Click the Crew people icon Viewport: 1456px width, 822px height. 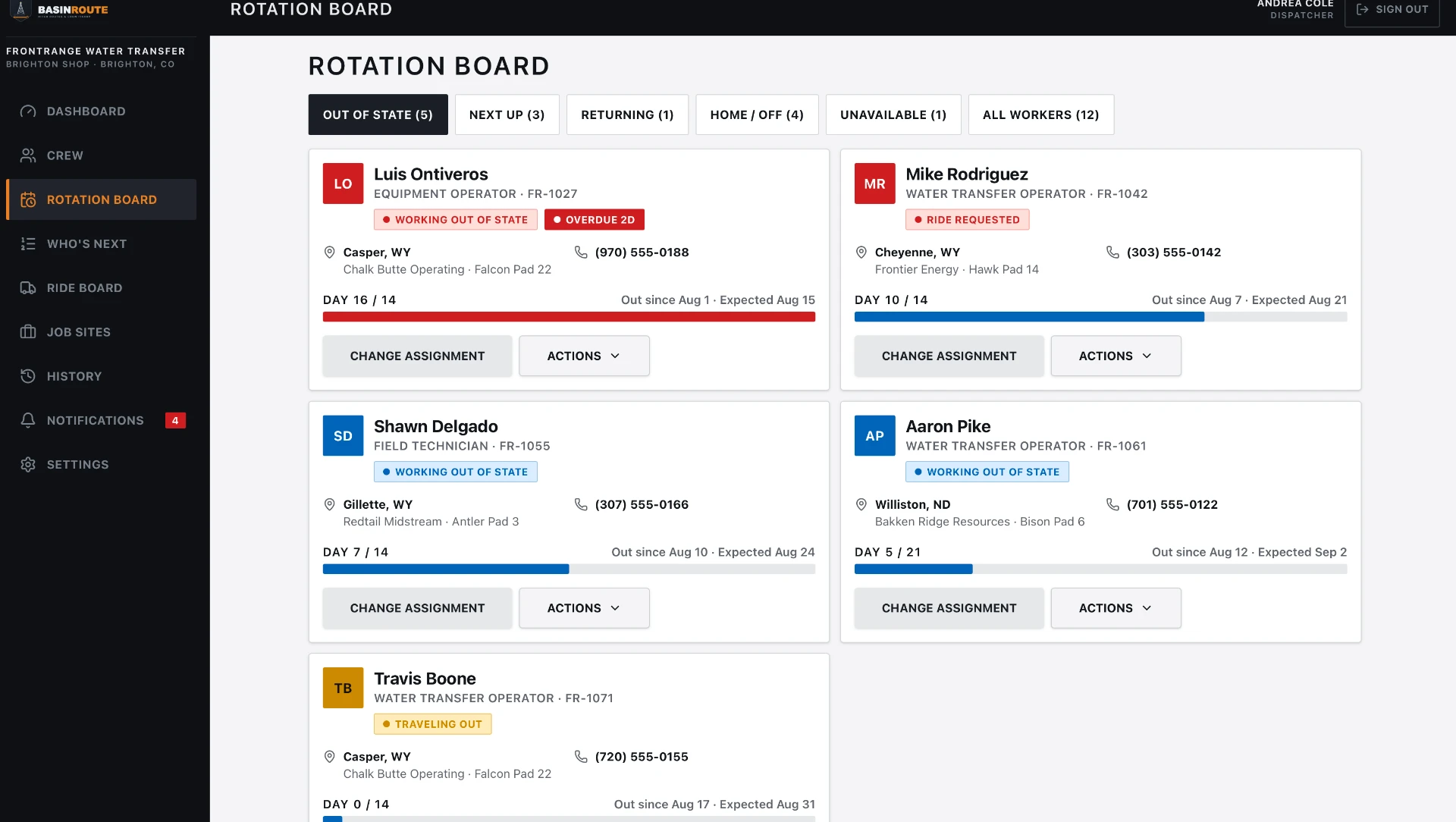[x=28, y=155]
